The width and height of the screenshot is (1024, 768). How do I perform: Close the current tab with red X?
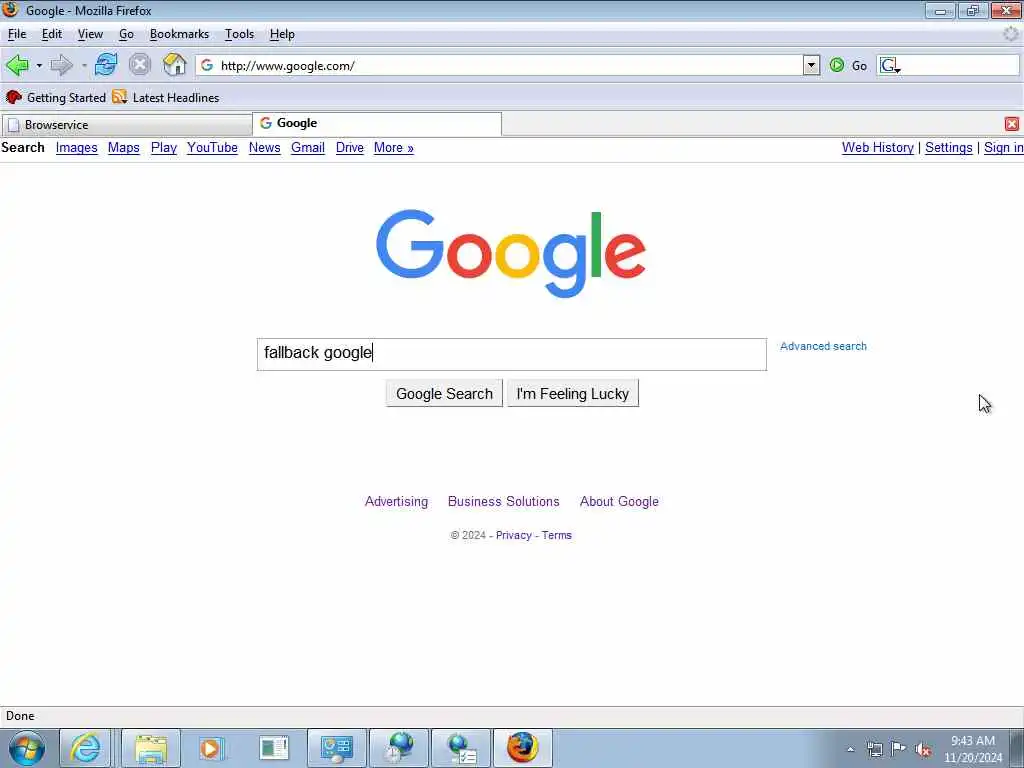click(1012, 123)
